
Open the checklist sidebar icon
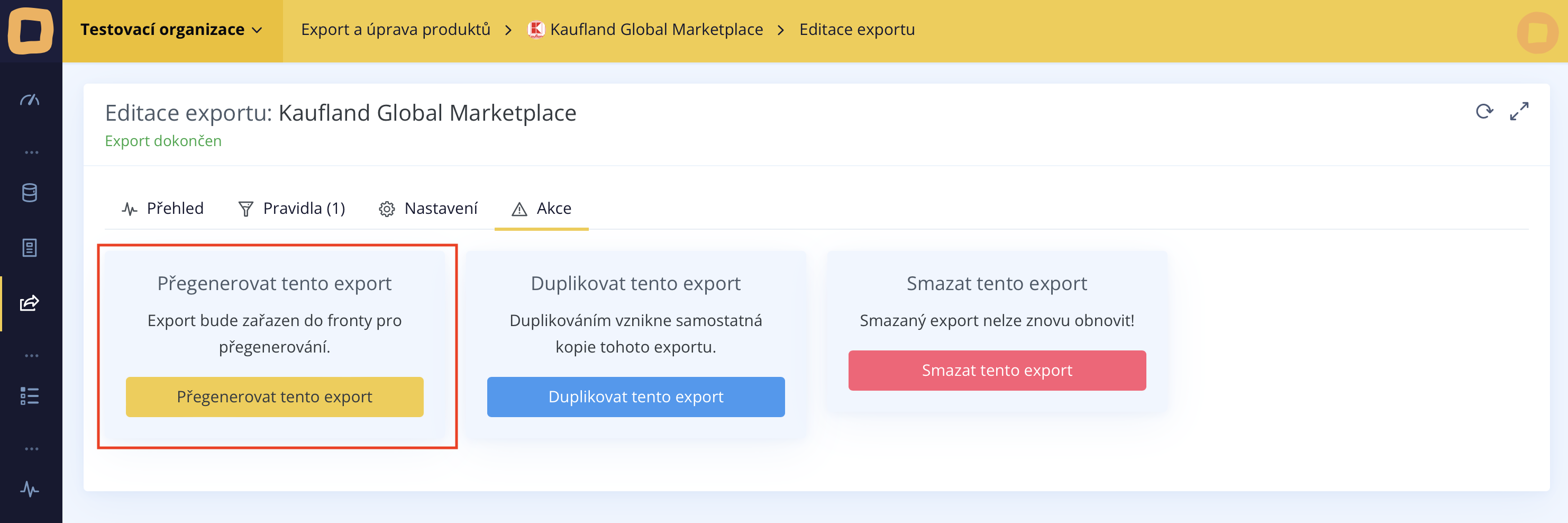click(30, 396)
